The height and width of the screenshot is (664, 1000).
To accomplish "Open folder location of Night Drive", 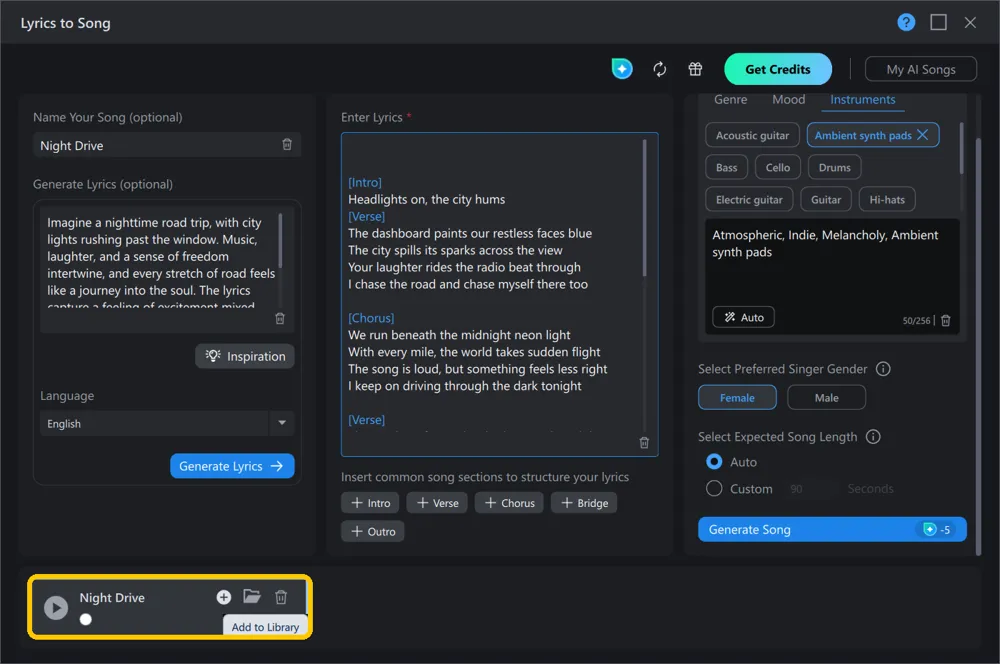I will click(x=252, y=596).
